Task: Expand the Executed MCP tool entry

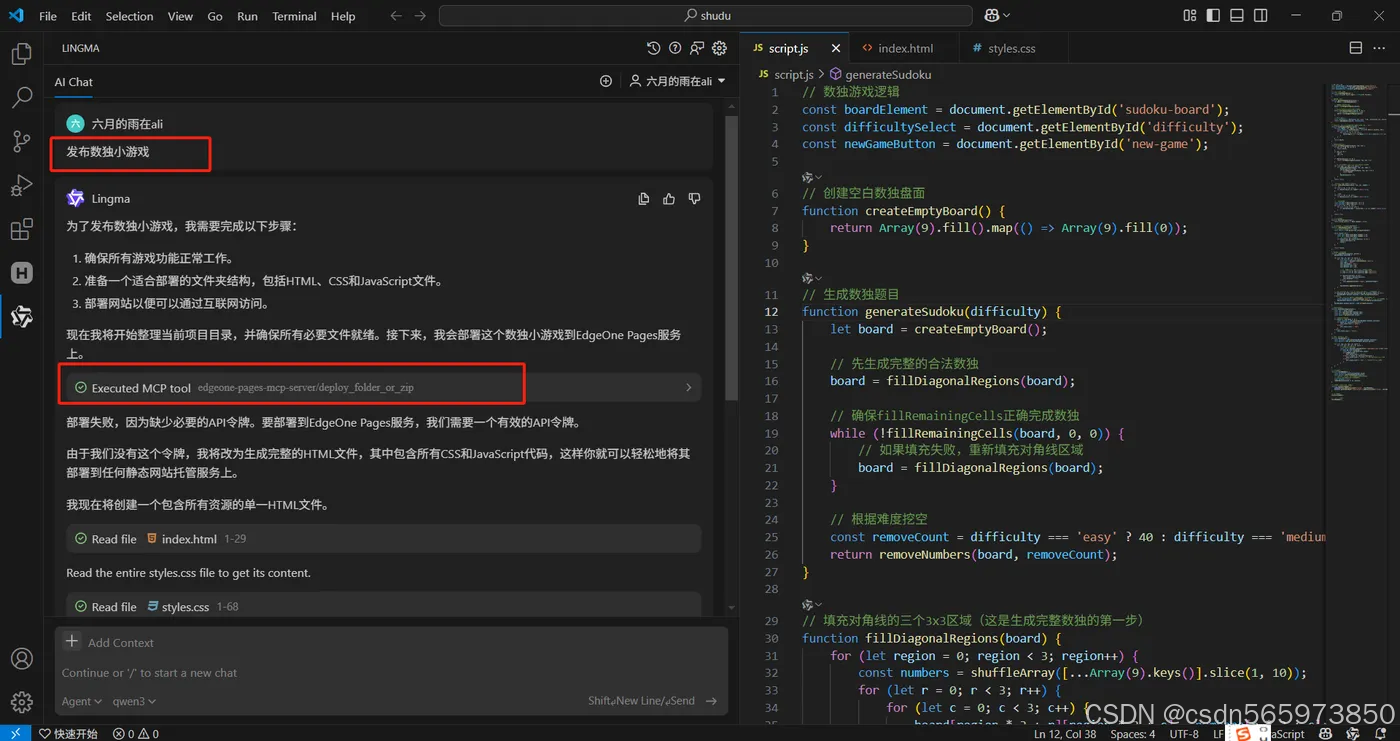Action: [384, 388]
